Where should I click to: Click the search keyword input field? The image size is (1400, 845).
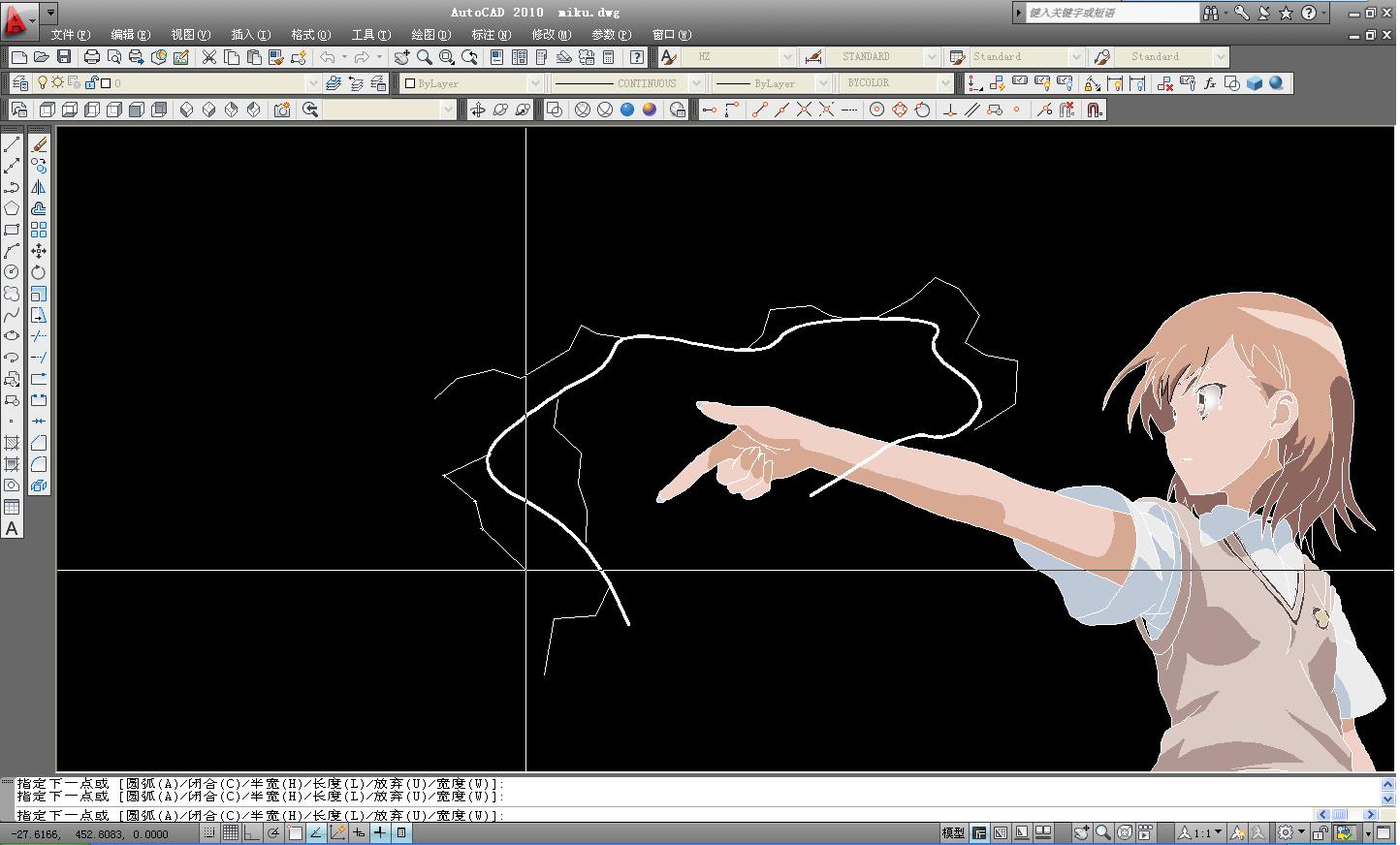coord(1111,13)
